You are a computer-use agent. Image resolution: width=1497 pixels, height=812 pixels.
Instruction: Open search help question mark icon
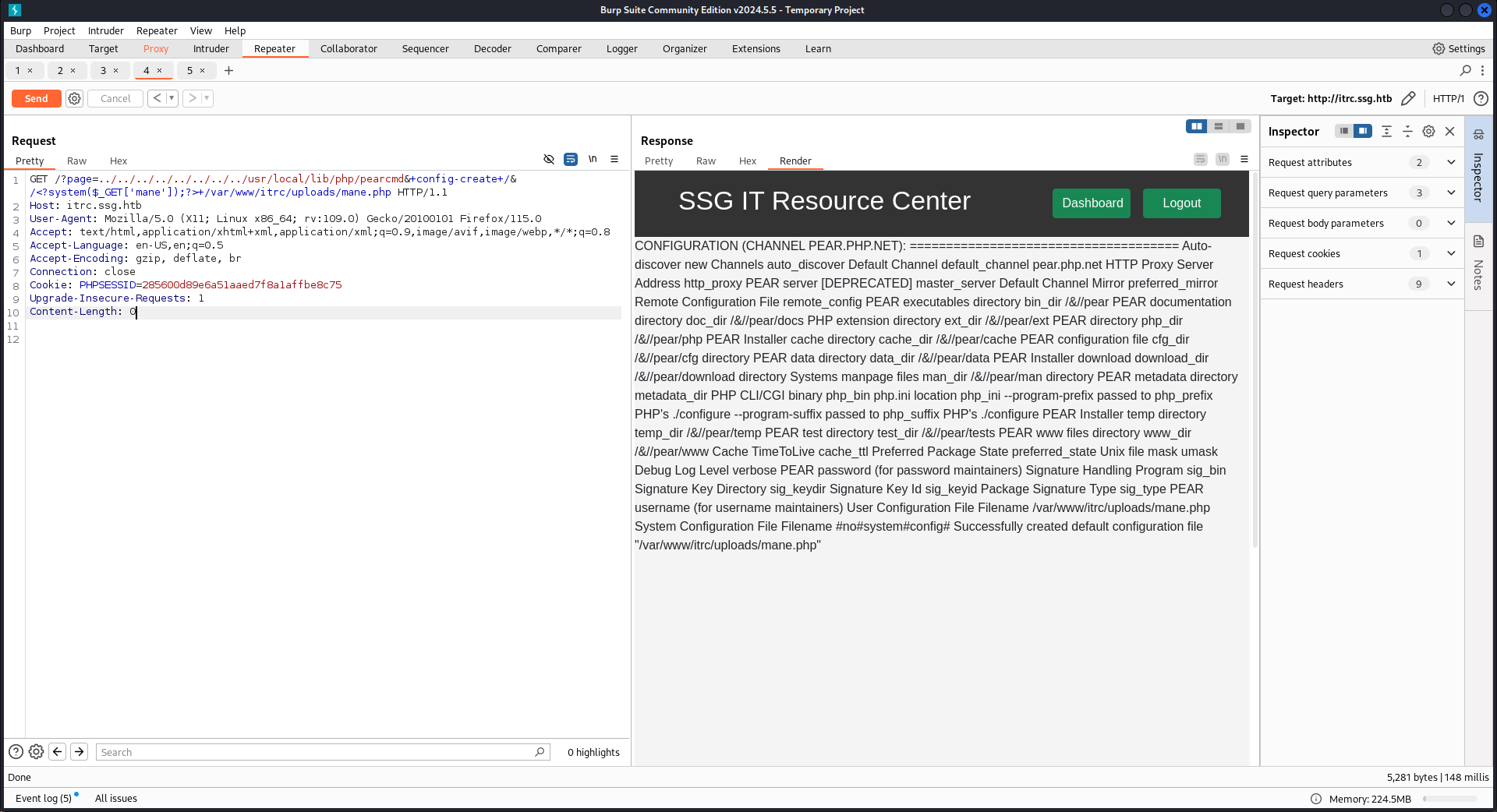[16, 751]
